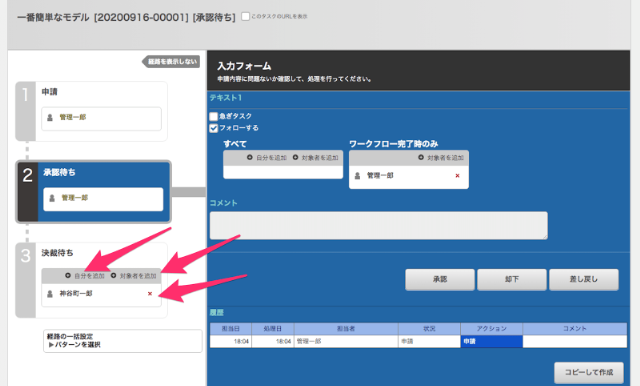640x386 pixels.
Task: Click the user icon in step 2 承認待ち
Action: pos(52,198)
